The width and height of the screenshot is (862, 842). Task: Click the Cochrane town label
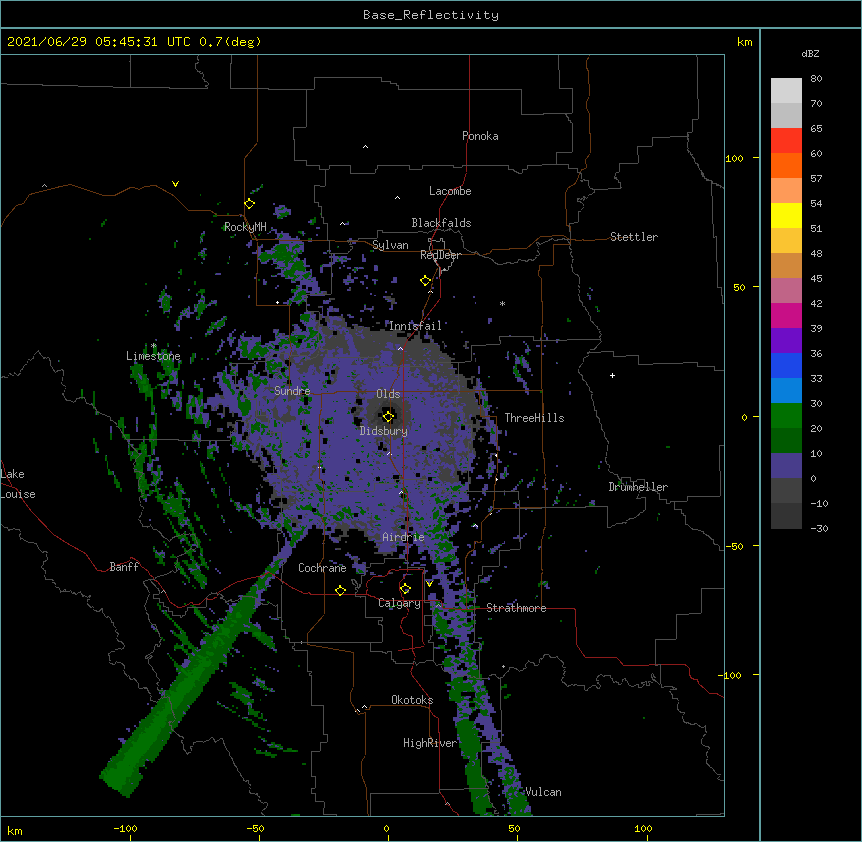(322, 568)
